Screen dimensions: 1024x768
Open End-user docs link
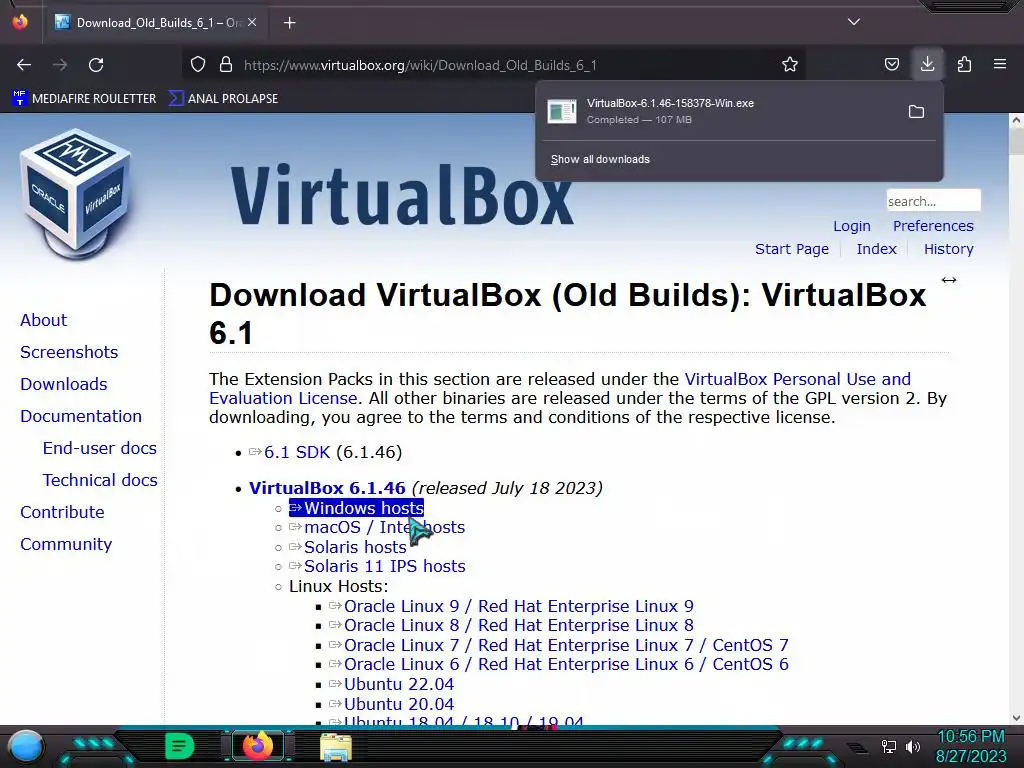tap(99, 448)
